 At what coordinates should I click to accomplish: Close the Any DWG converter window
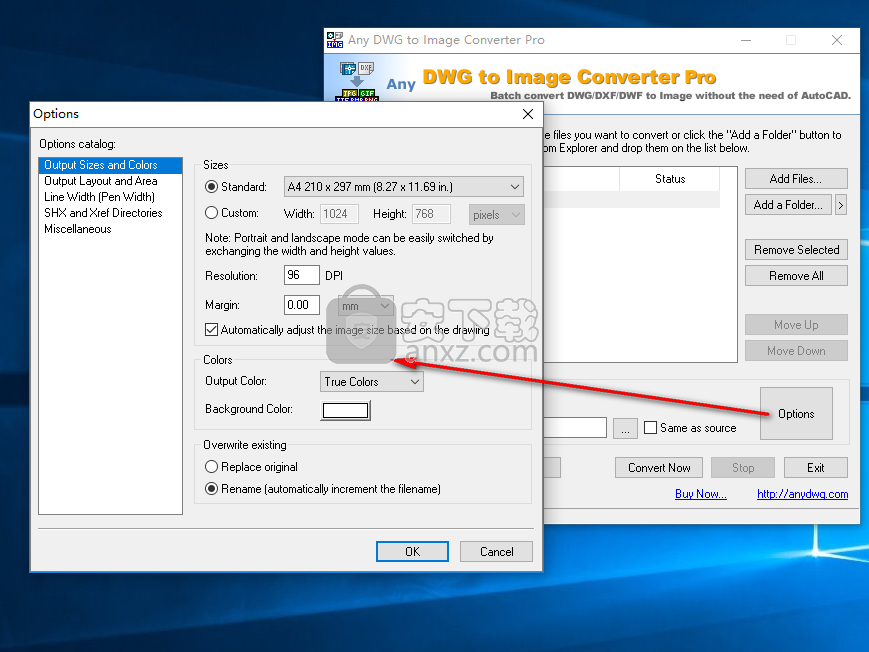[837, 40]
